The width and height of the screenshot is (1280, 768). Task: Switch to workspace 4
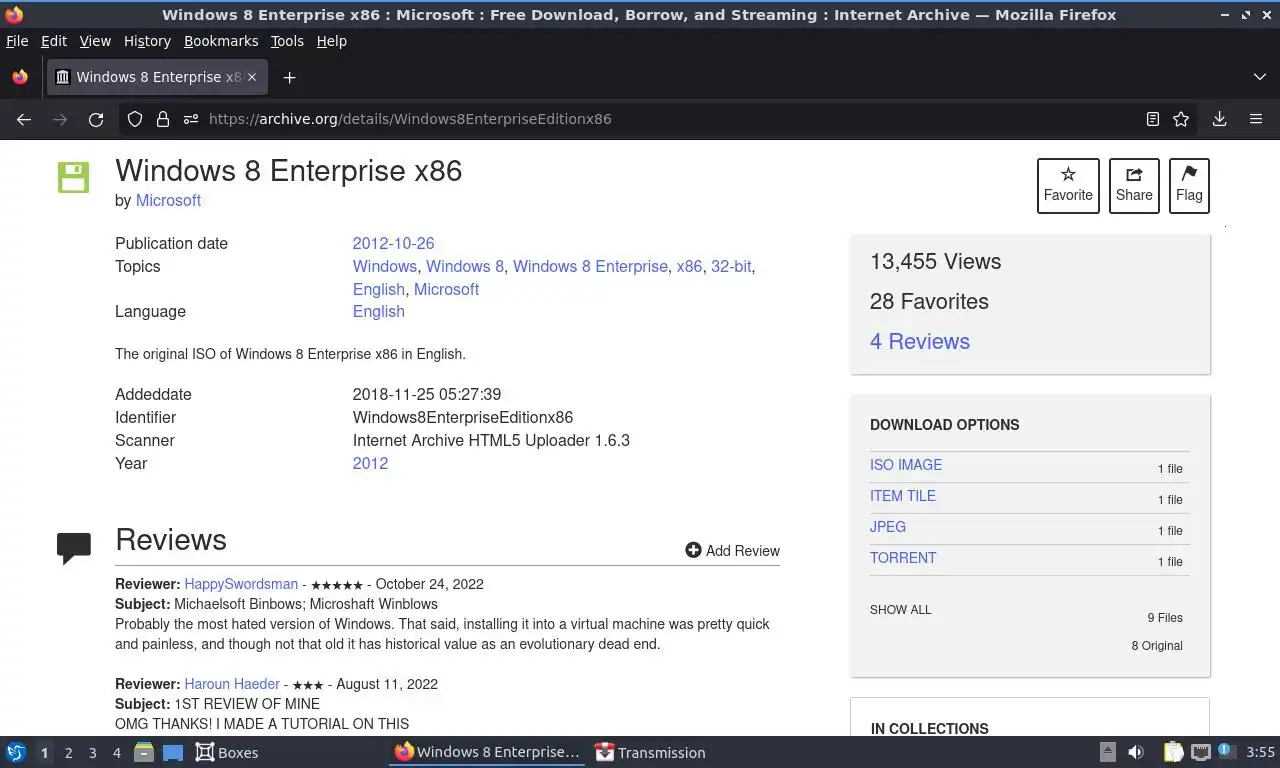click(116, 753)
